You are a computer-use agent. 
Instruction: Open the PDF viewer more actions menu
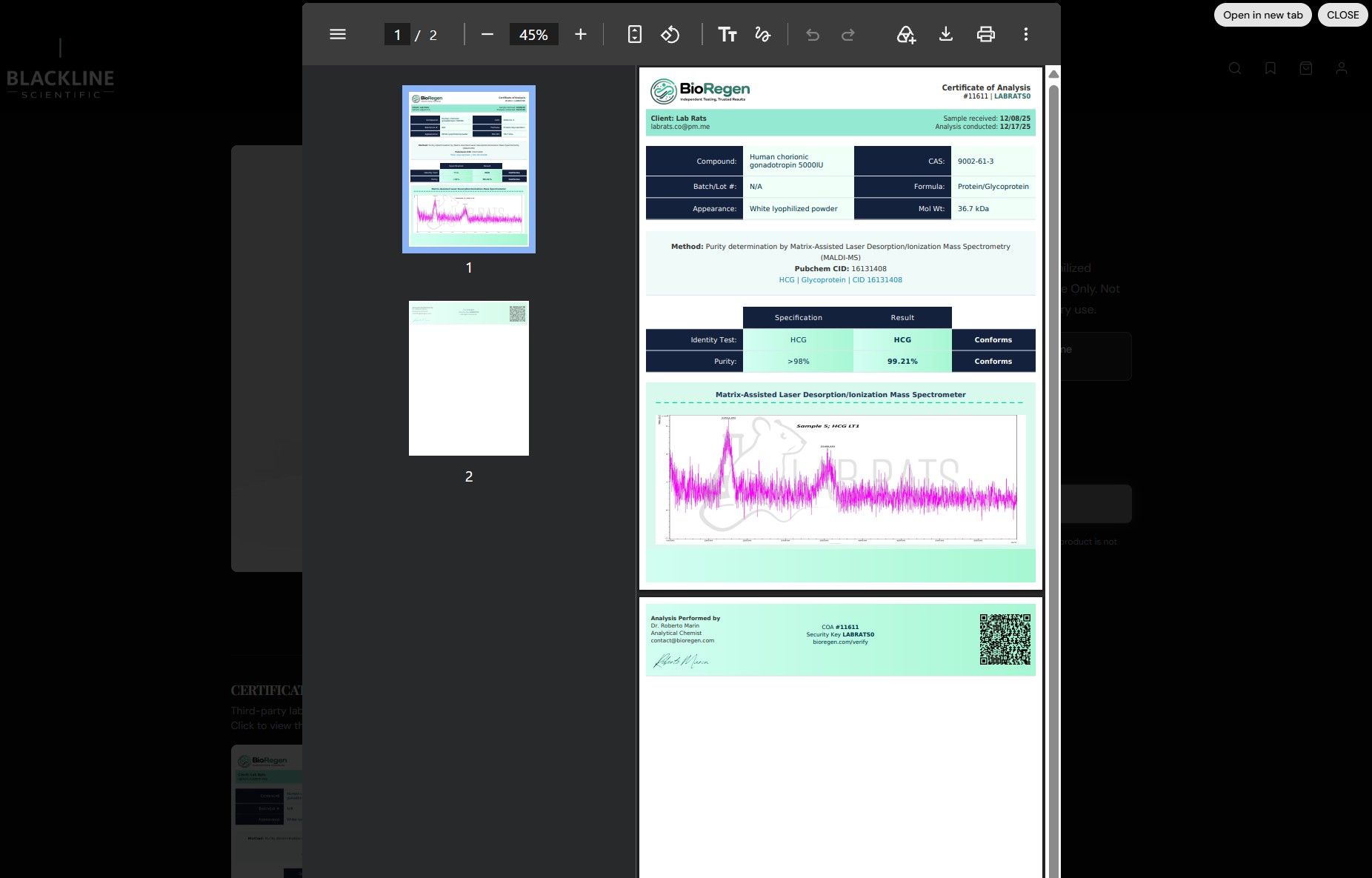click(x=1026, y=34)
